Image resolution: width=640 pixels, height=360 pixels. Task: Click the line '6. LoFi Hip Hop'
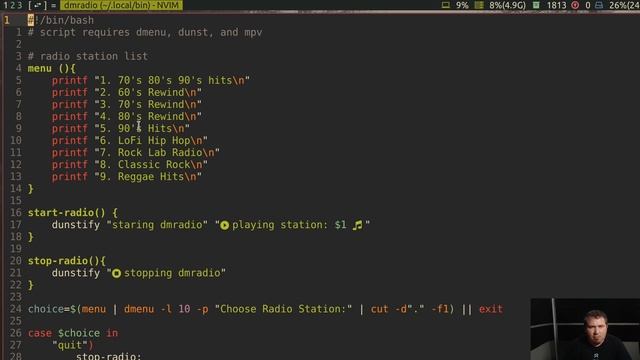coord(130,140)
